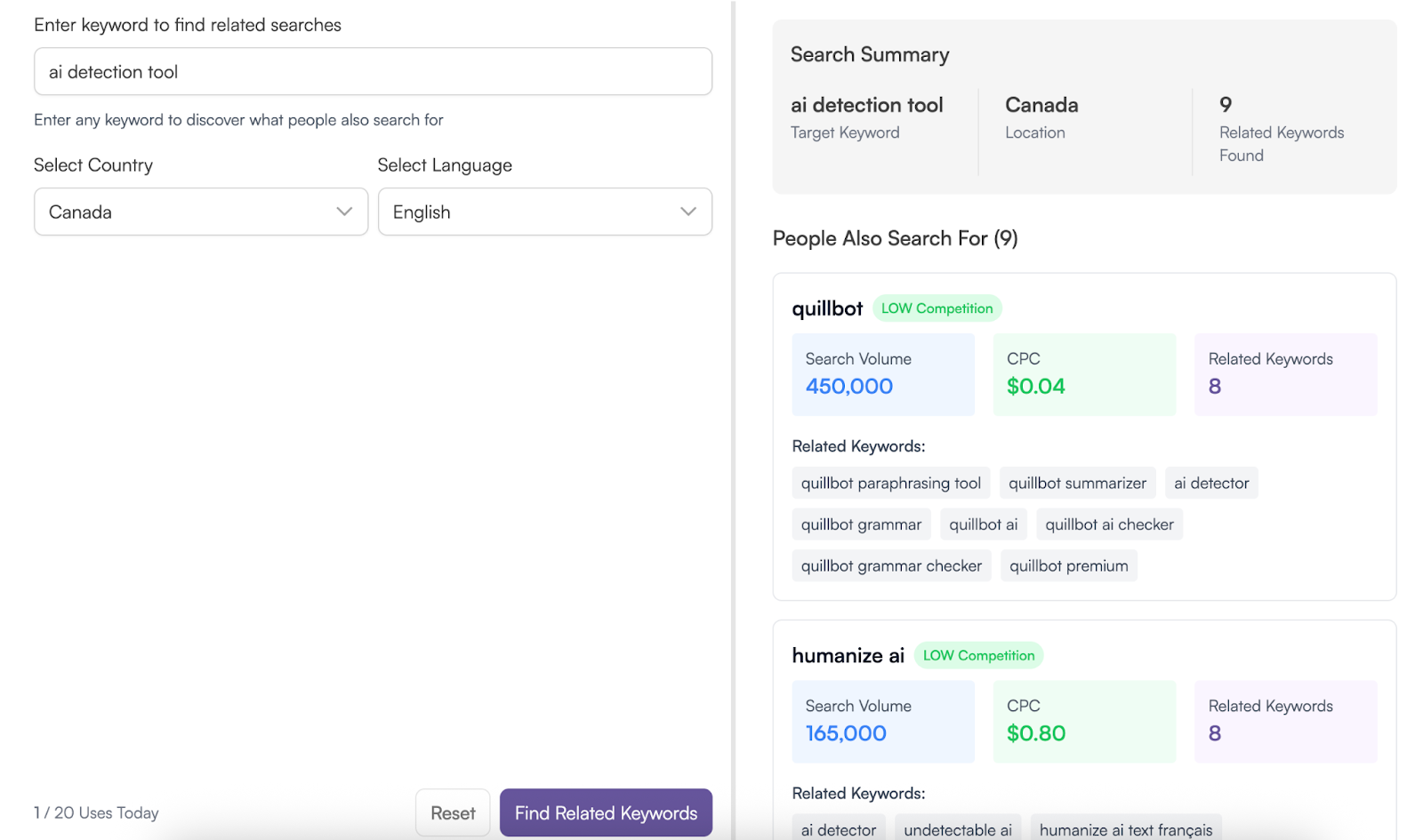
Task: Click quillbot grammar tag
Action: (x=861, y=524)
